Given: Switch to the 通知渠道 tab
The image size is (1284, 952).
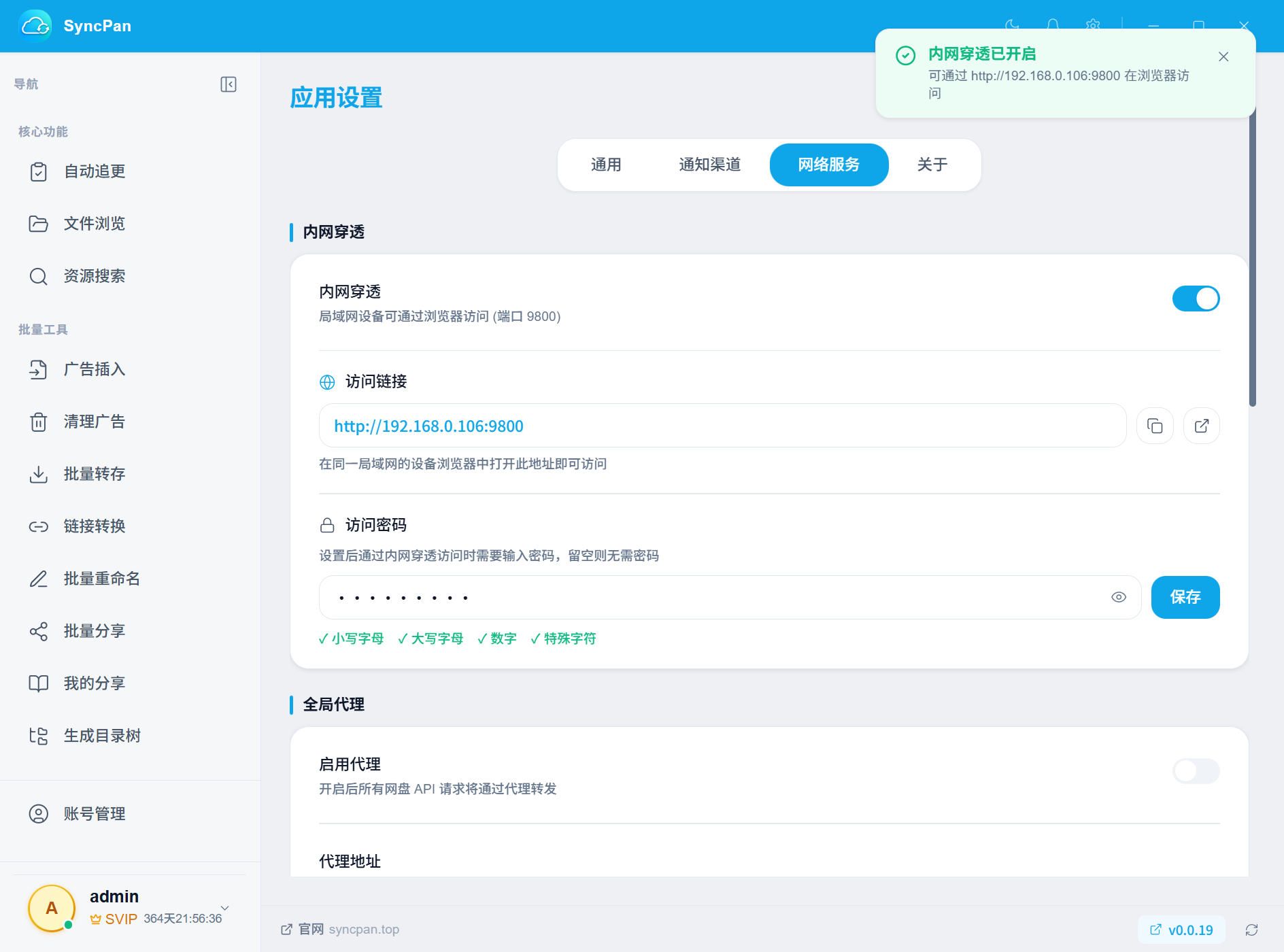Looking at the screenshot, I should 709,165.
